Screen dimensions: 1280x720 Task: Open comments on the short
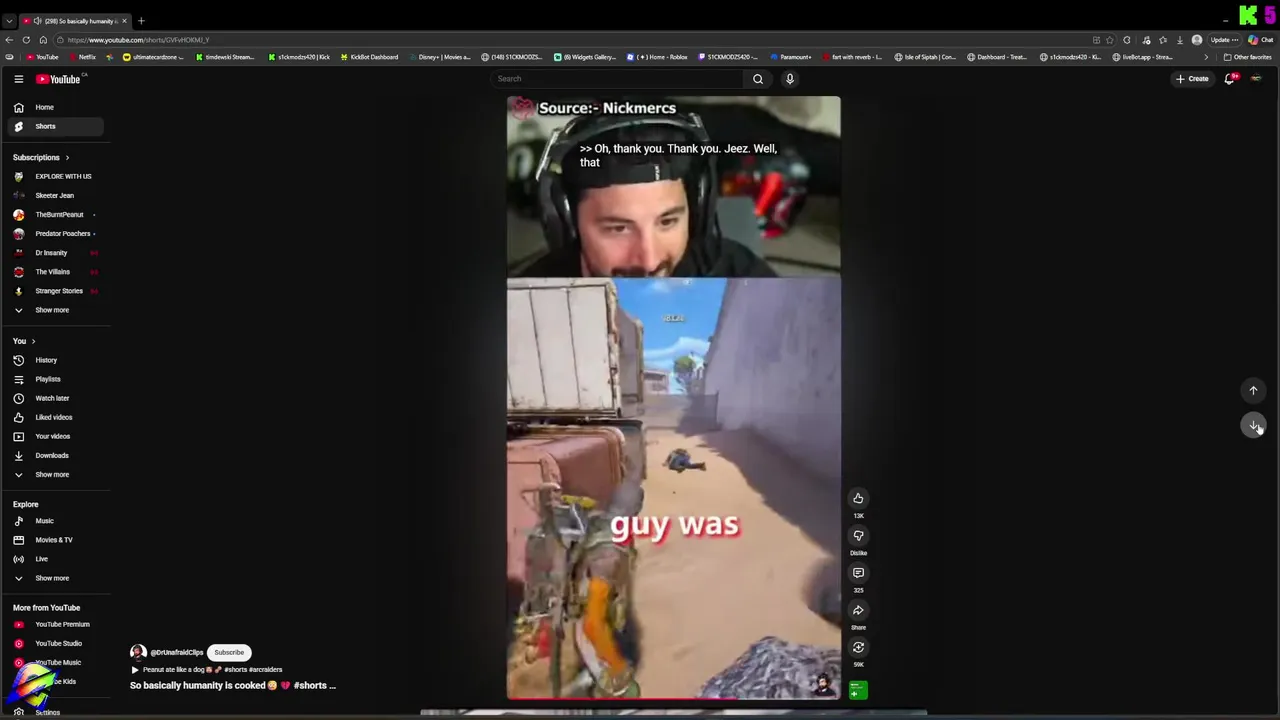pyautogui.click(x=858, y=573)
